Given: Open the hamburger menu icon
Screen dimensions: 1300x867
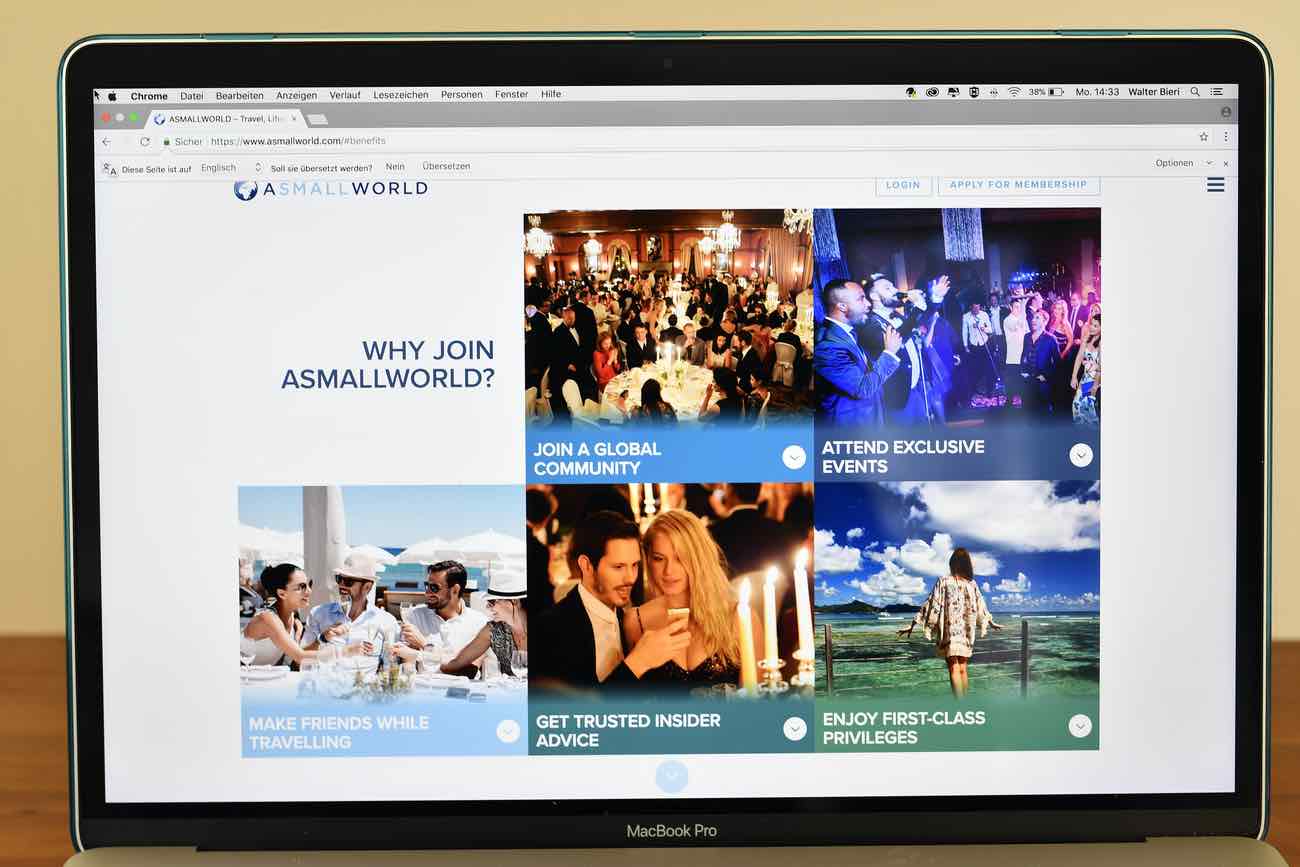Looking at the screenshot, I should click(x=1215, y=184).
